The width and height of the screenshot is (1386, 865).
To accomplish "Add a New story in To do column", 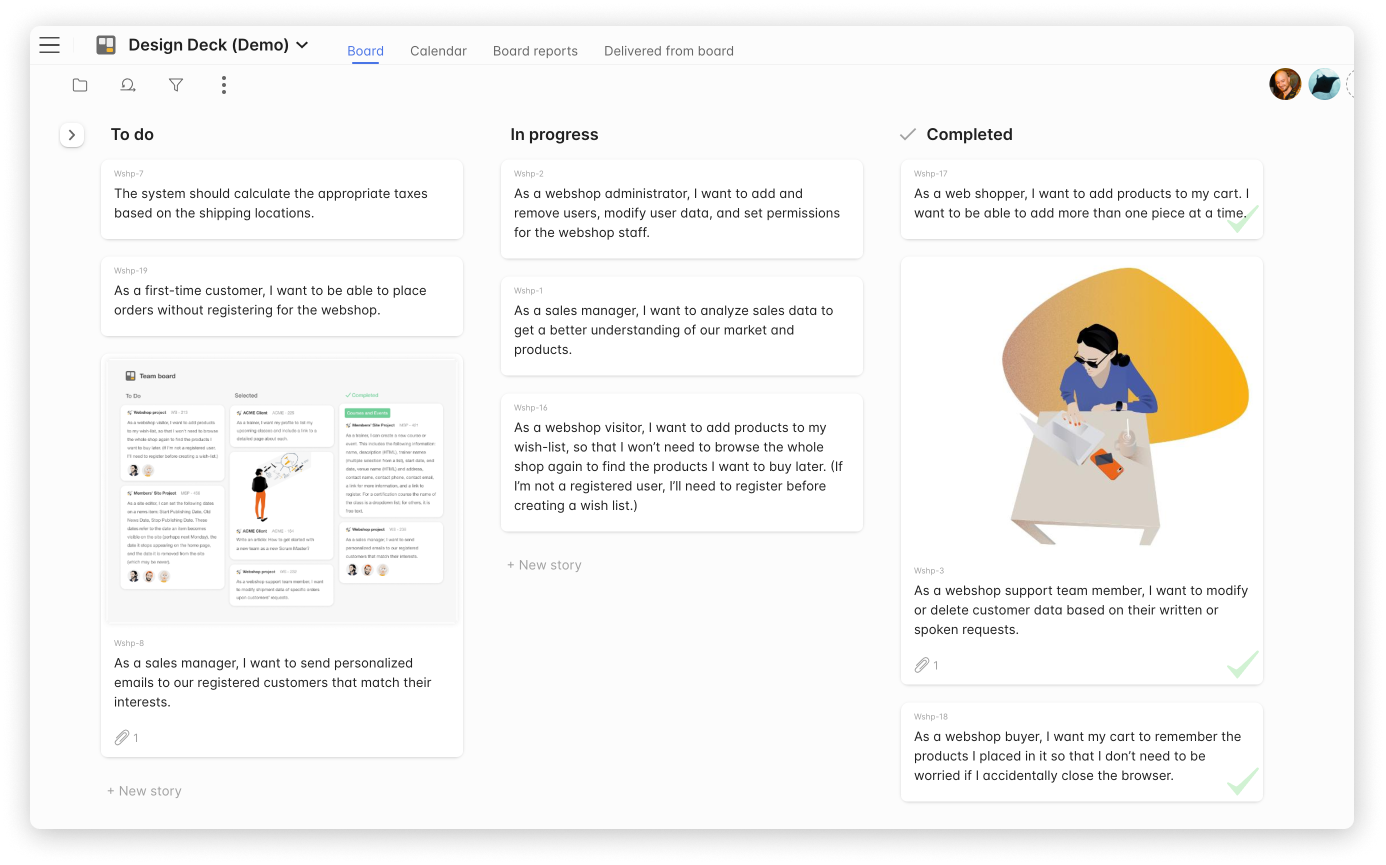I will [145, 791].
